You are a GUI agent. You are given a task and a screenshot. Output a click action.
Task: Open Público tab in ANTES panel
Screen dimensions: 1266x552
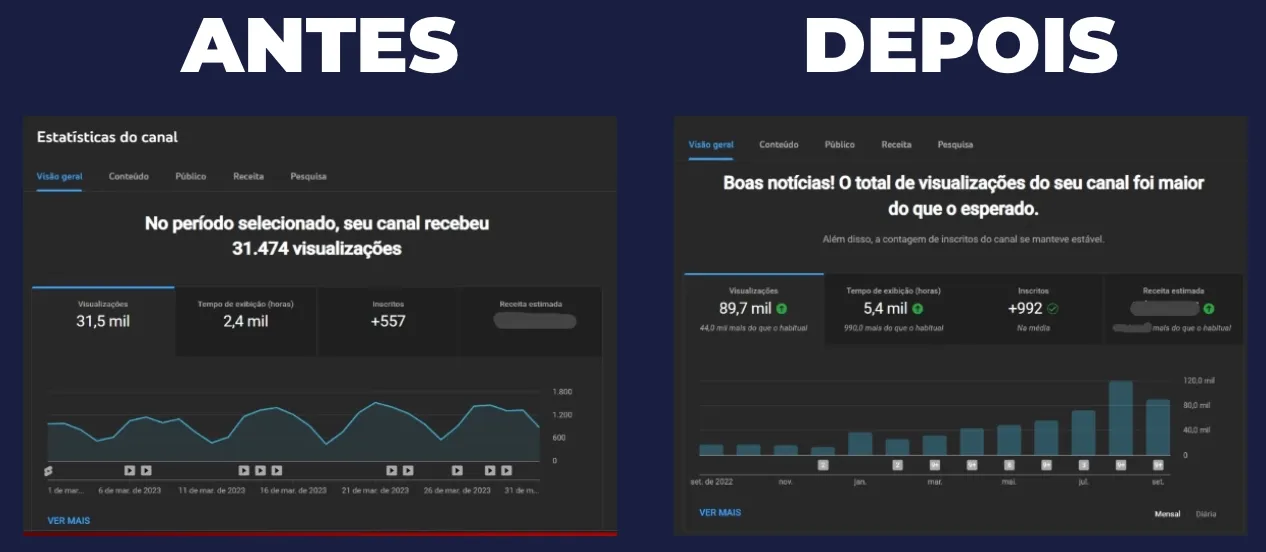[x=191, y=176]
